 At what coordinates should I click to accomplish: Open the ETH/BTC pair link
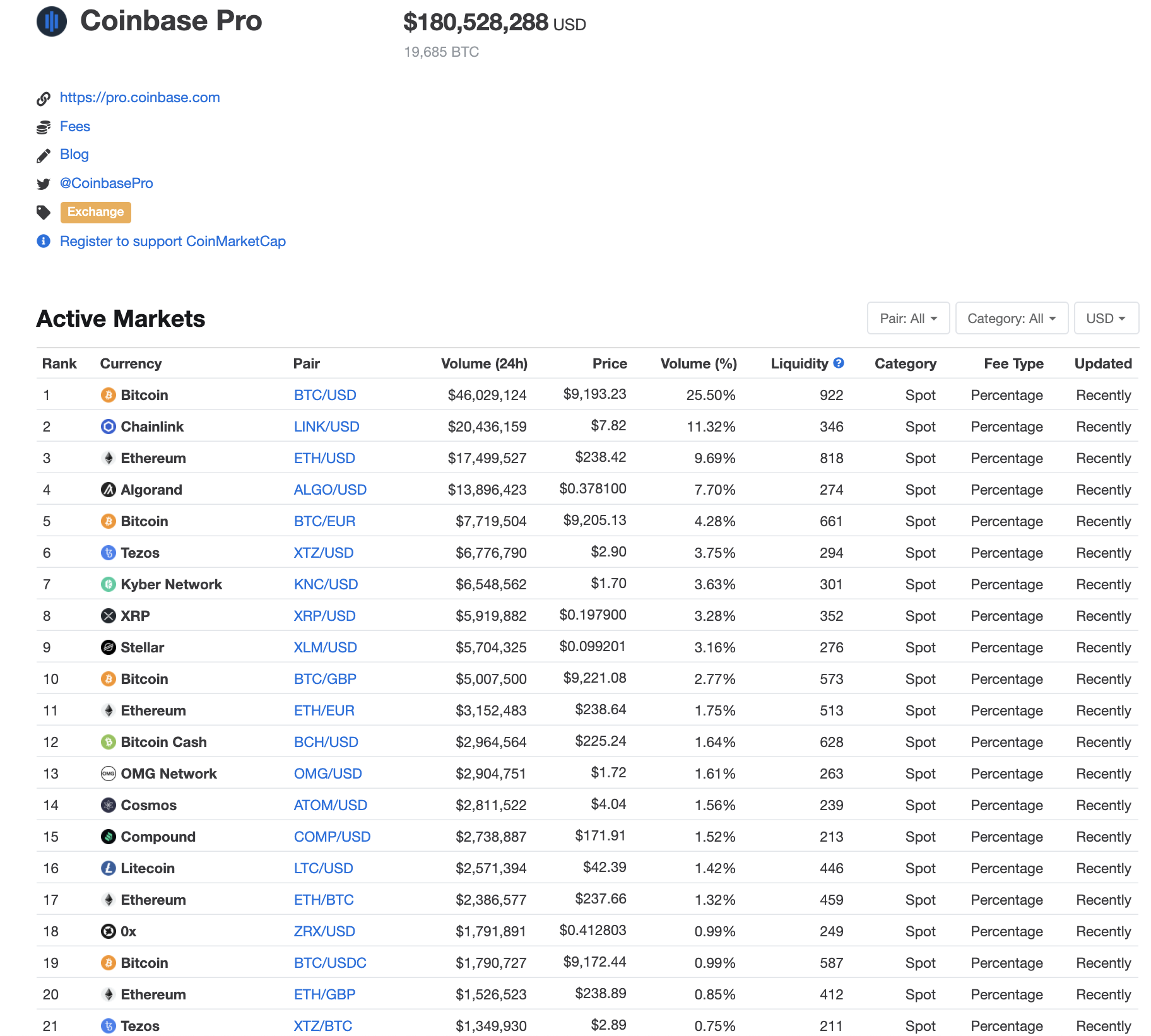coord(324,900)
